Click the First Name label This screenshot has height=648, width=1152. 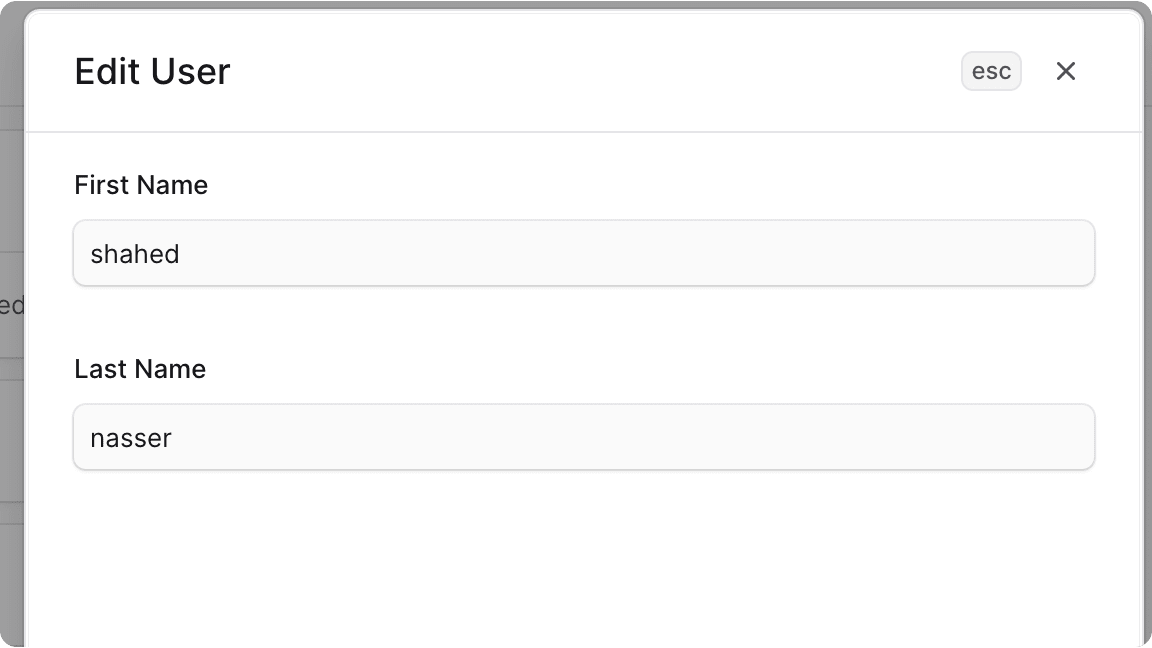tap(140, 185)
